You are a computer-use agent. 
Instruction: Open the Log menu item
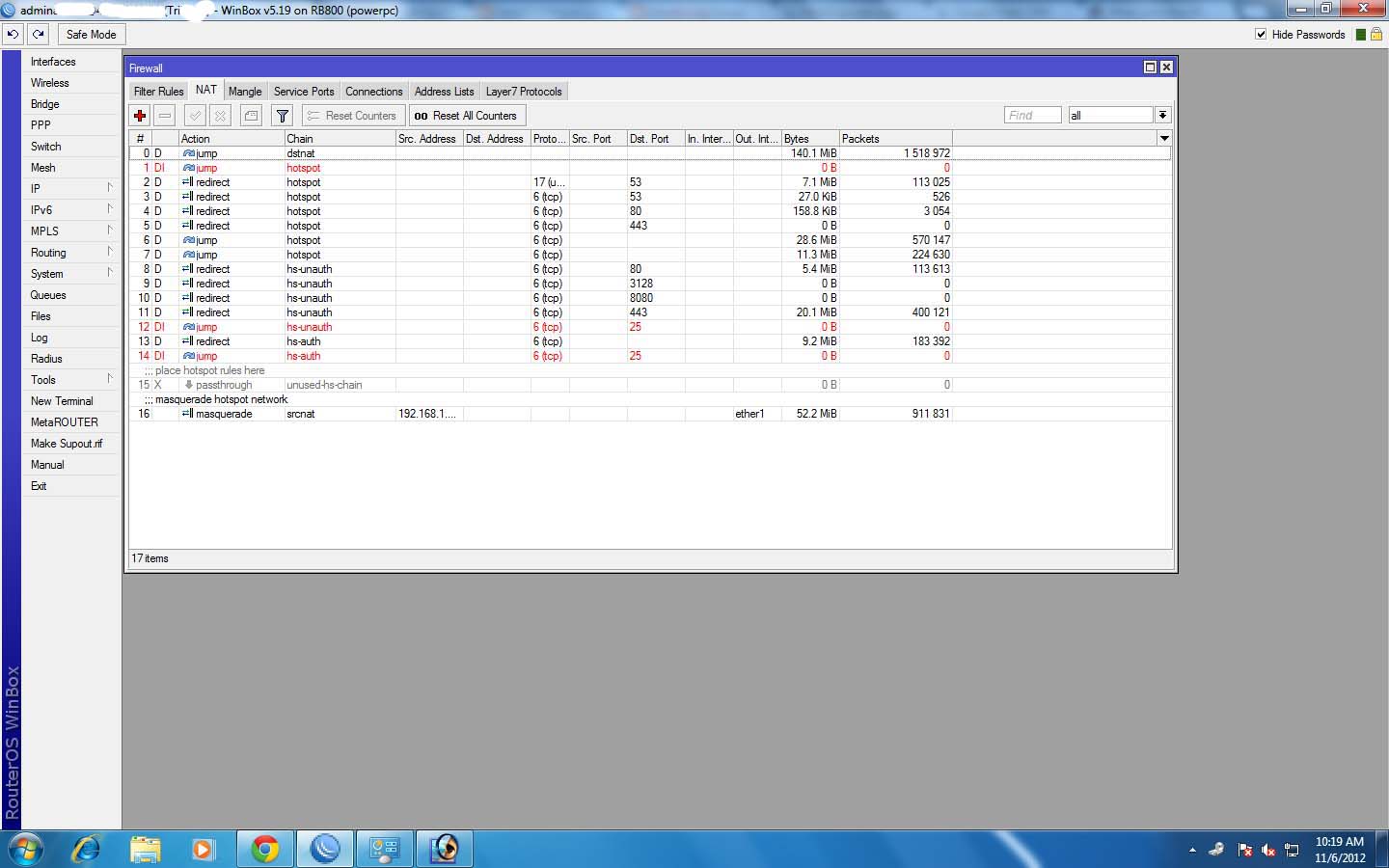tap(71, 338)
